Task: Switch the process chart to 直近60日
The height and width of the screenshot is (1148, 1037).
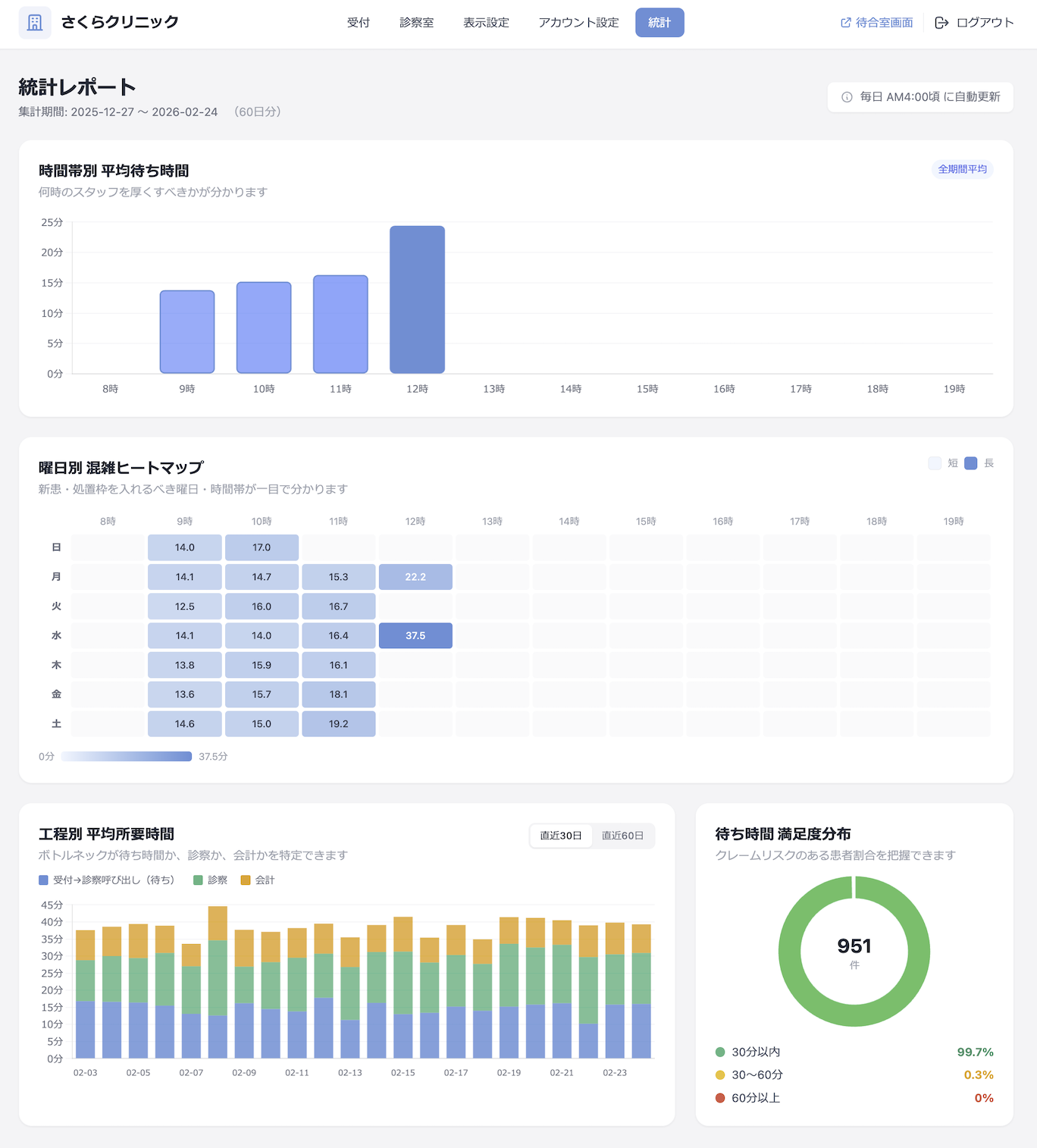Action: tap(622, 836)
